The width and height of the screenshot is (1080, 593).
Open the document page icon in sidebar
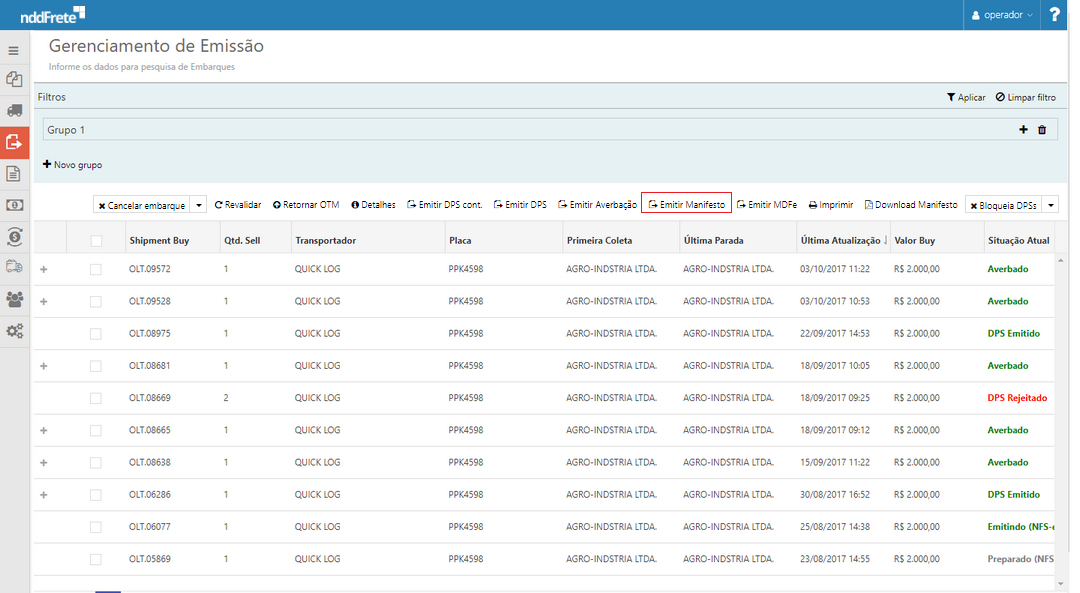coord(14,174)
